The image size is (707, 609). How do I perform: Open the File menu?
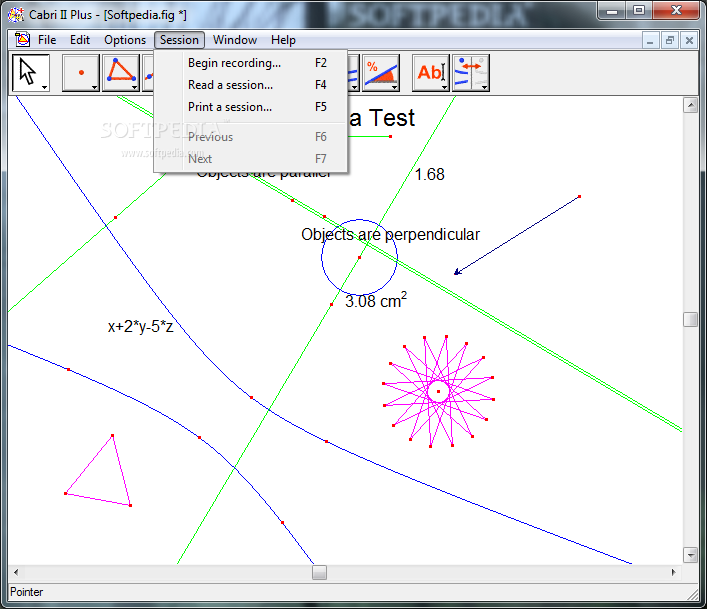47,40
